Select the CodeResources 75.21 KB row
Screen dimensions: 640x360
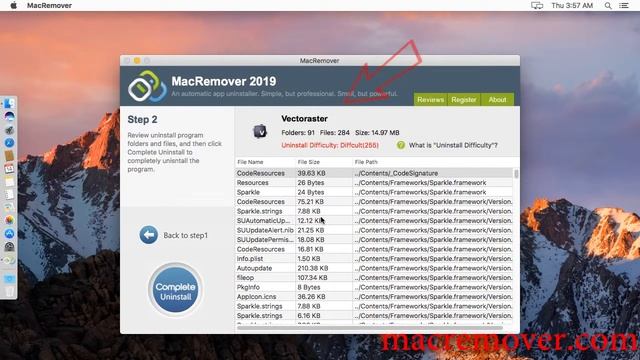coord(374,202)
